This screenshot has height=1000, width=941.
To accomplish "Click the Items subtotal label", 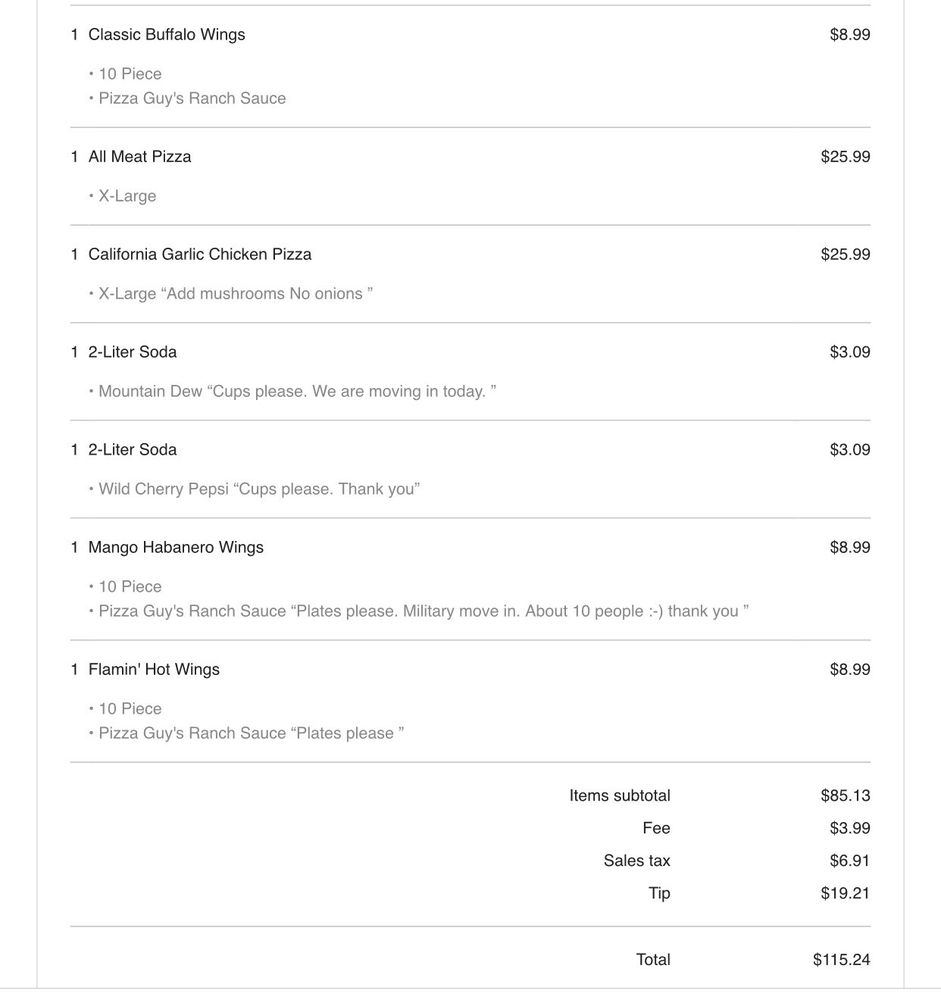I will [620, 796].
